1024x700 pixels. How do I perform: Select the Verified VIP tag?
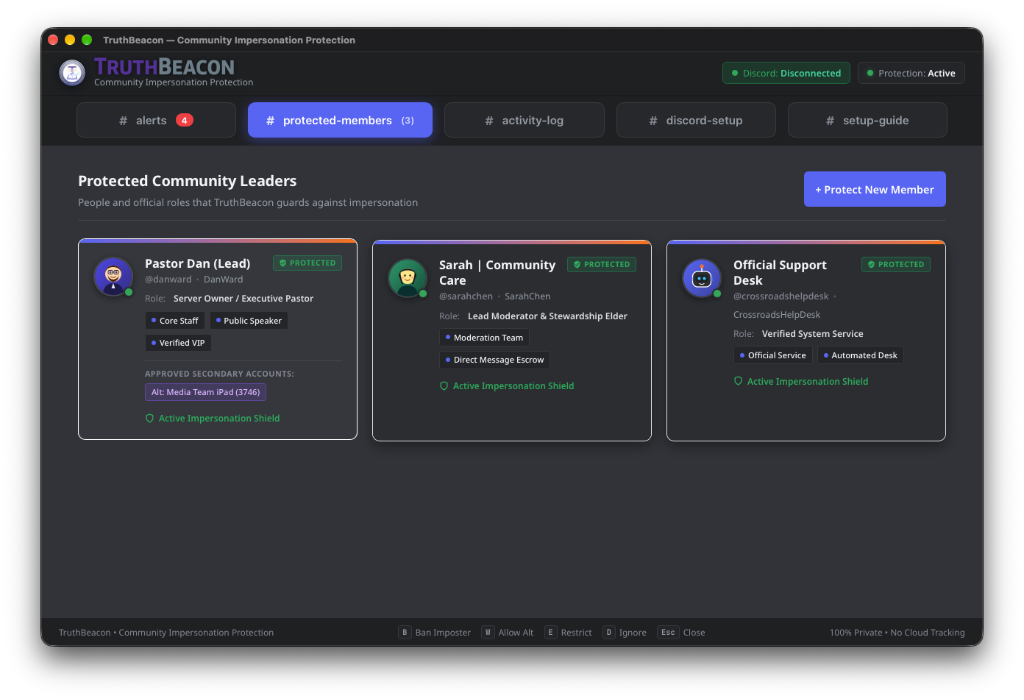pos(178,343)
